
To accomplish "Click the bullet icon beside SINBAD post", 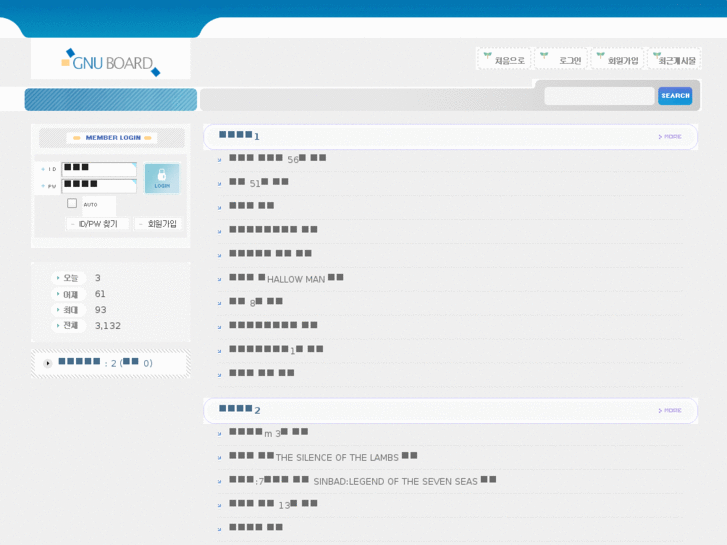I will tap(220, 481).
